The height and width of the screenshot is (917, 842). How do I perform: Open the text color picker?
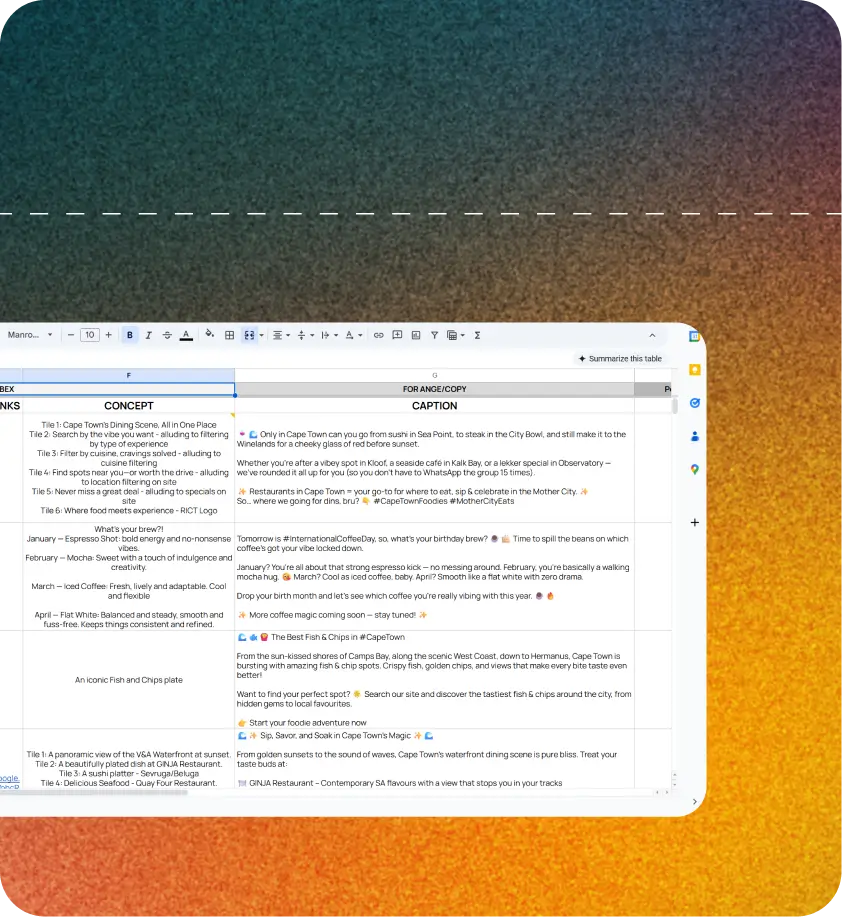(x=186, y=335)
